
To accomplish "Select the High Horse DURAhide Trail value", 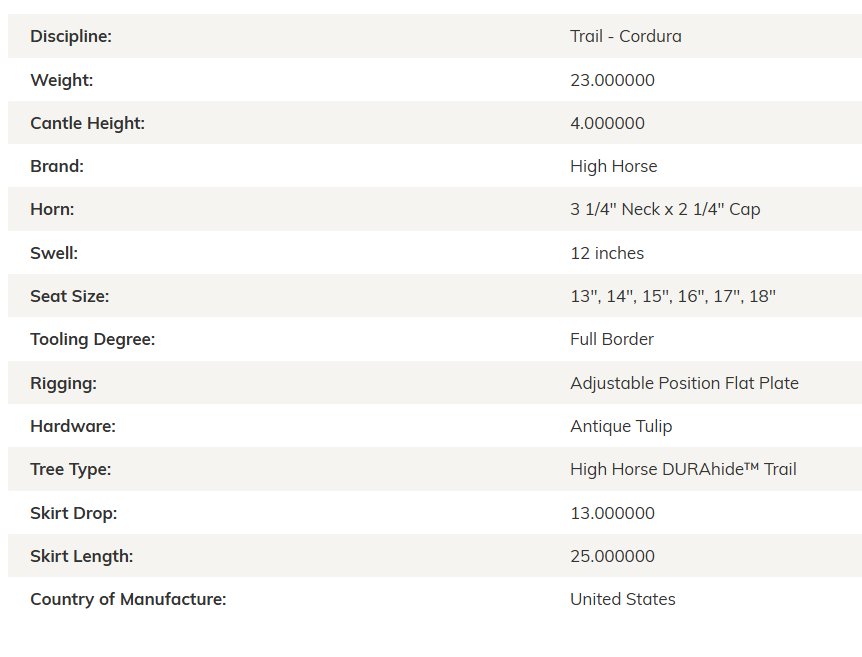I will pyautogui.click(x=683, y=470).
